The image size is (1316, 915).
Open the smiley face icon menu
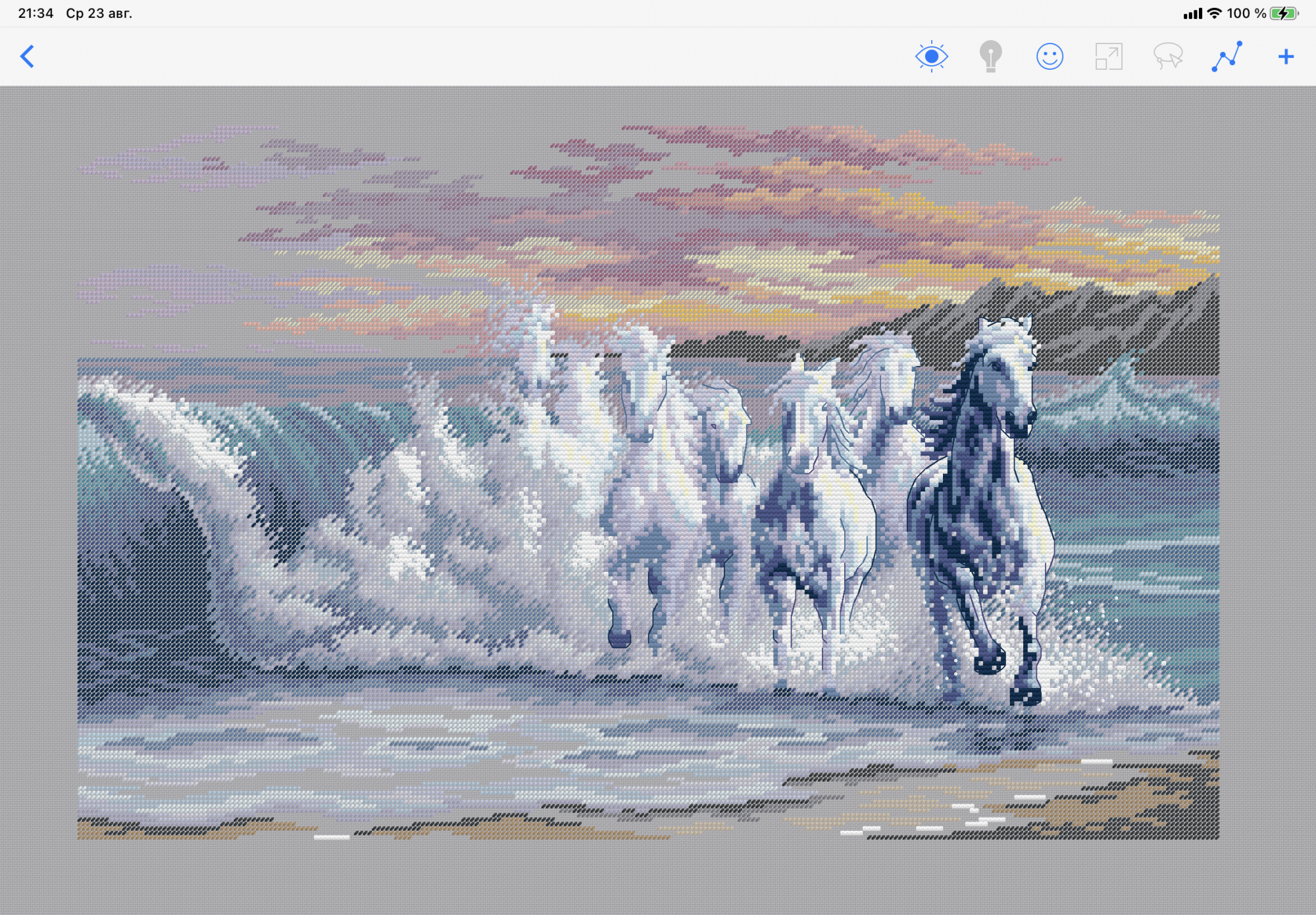pyautogui.click(x=1050, y=57)
